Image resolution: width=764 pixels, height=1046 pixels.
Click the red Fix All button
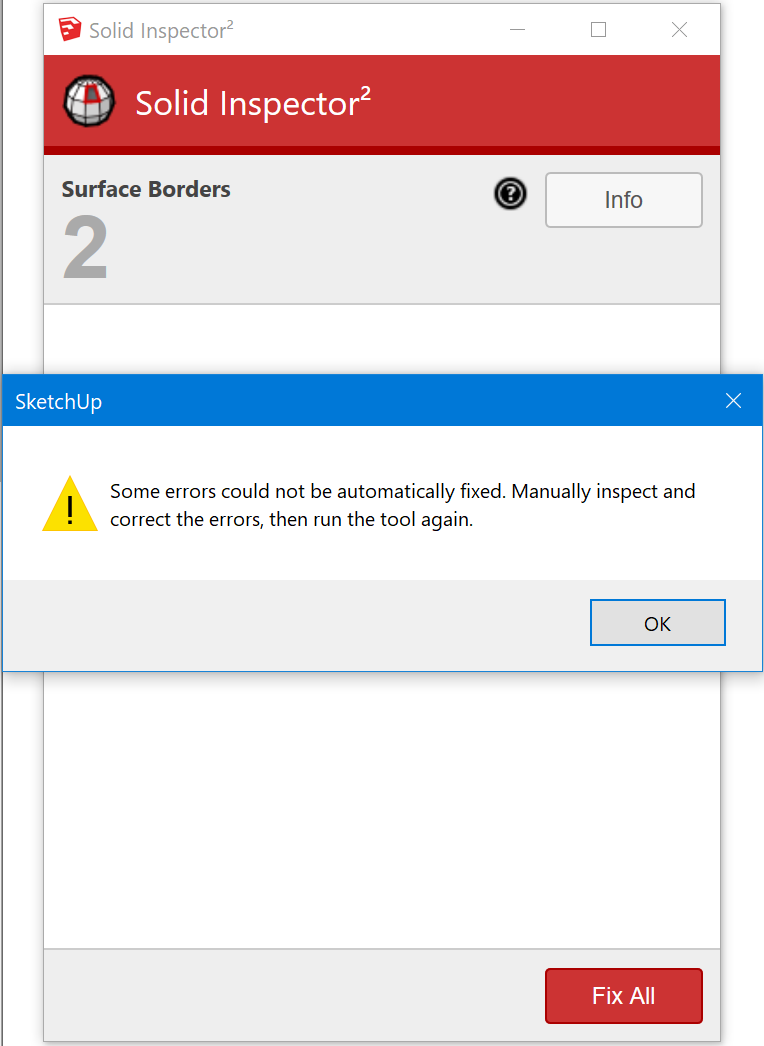(x=624, y=995)
